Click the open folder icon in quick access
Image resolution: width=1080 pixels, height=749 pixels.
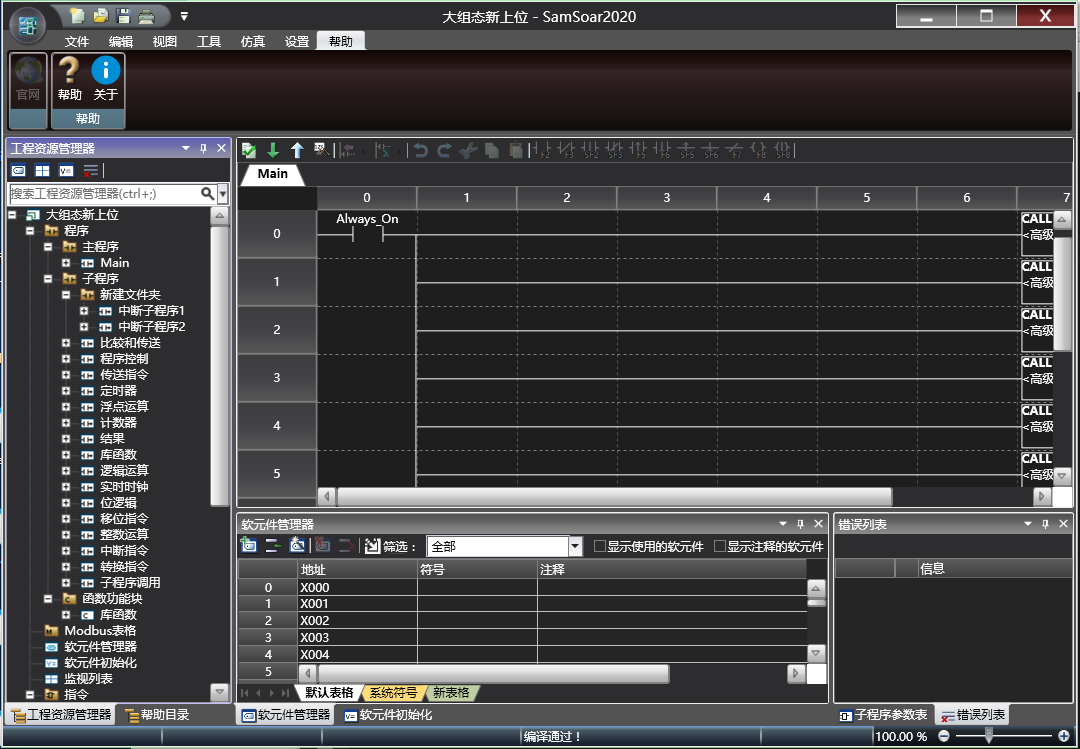point(101,16)
